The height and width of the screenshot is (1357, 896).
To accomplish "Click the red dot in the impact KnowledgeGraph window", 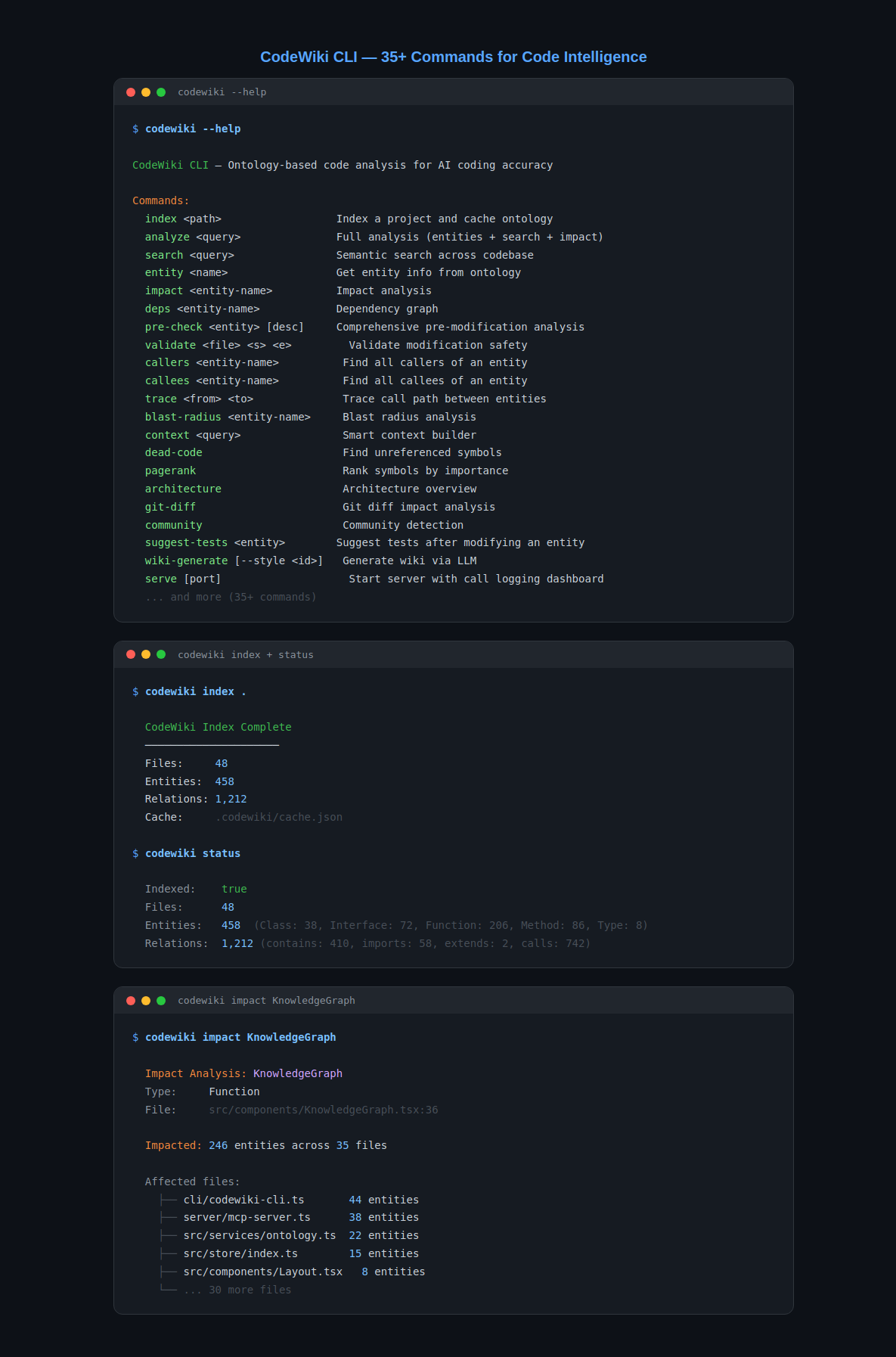I will pos(131,1000).
